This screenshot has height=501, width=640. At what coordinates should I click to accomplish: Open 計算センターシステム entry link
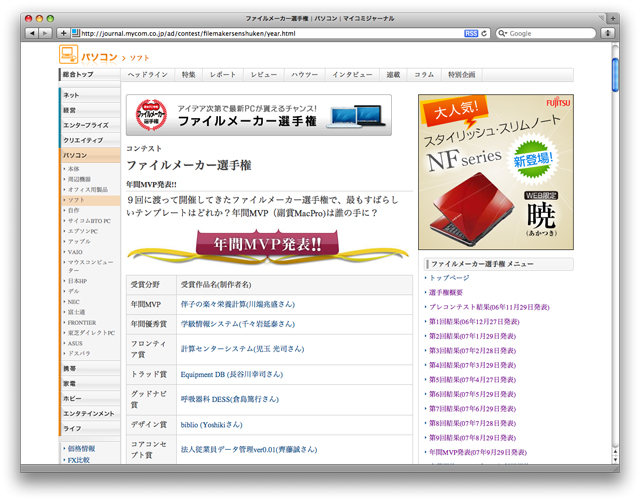(x=242, y=349)
